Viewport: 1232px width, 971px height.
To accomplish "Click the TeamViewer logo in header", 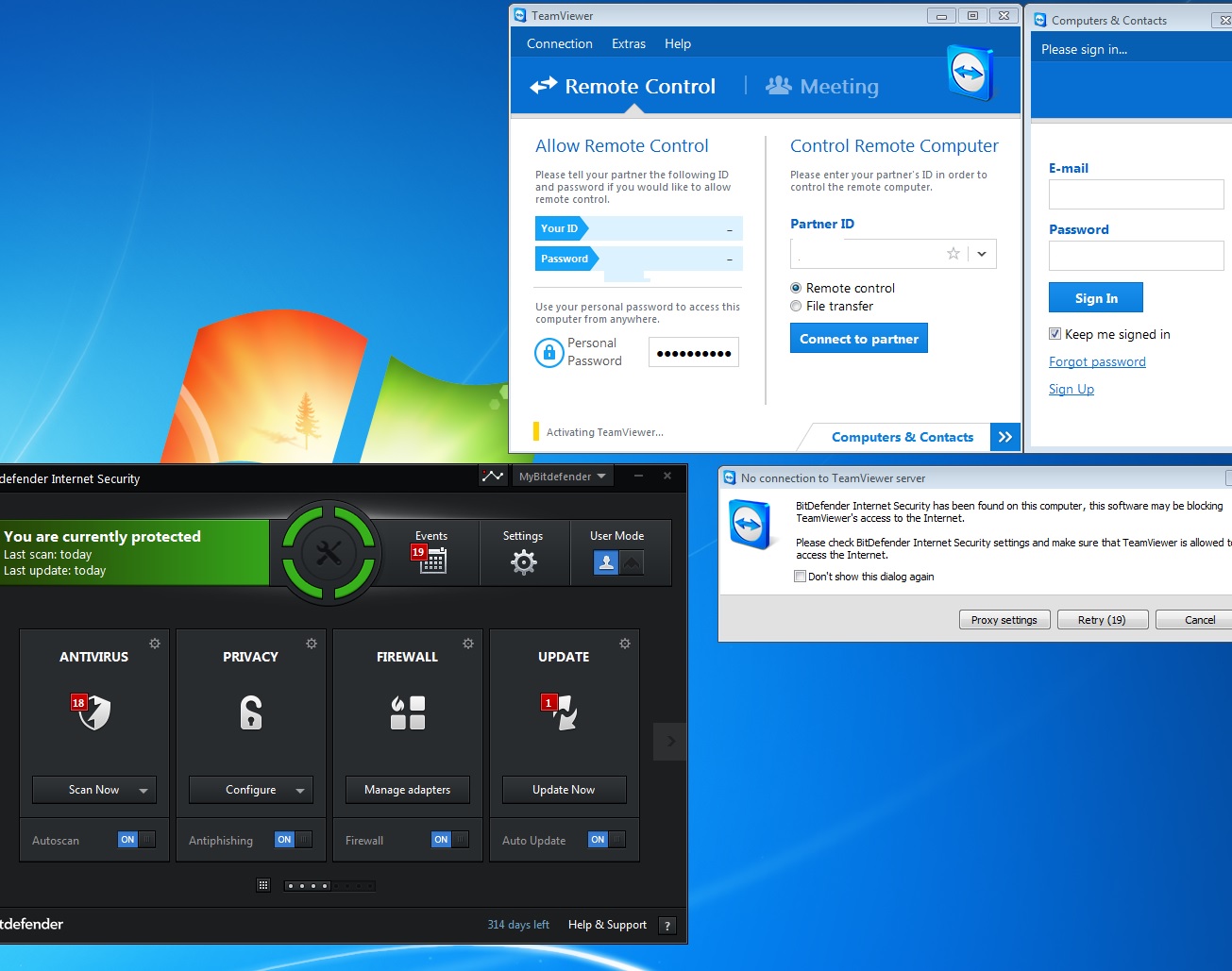I will click(x=970, y=72).
